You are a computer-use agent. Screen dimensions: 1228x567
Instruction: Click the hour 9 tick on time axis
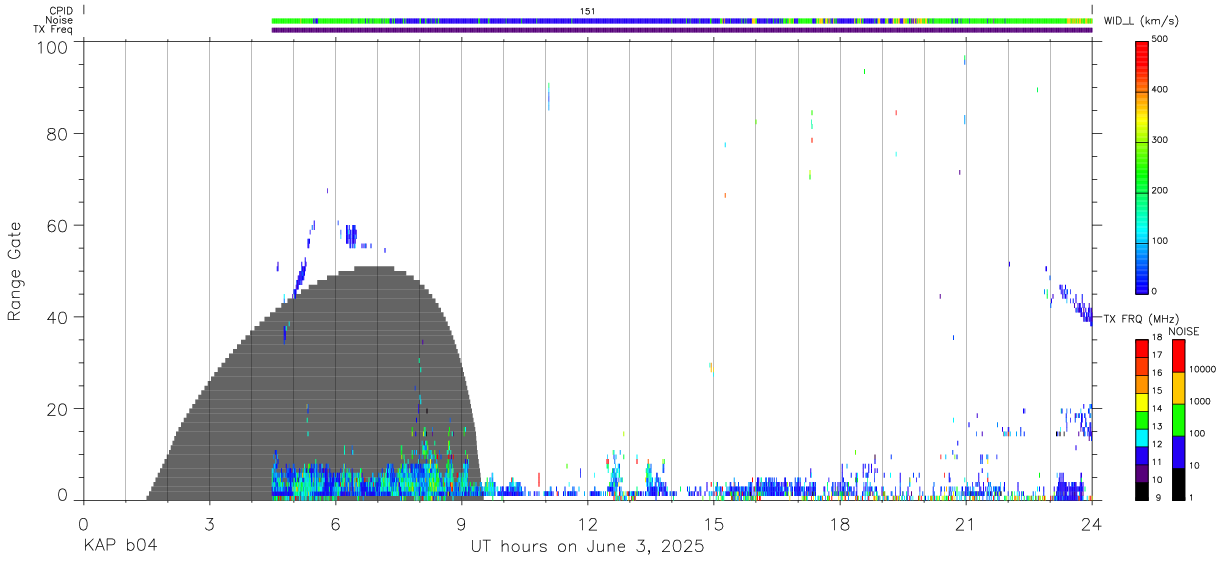point(461,524)
